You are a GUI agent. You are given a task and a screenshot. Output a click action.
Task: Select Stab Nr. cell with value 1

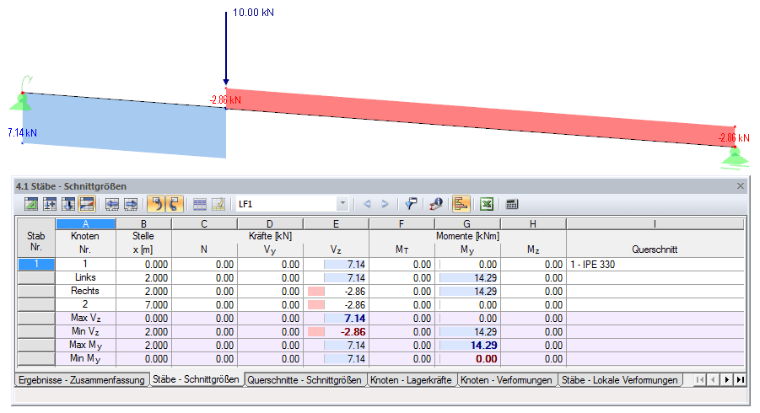[x=36, y=264]
